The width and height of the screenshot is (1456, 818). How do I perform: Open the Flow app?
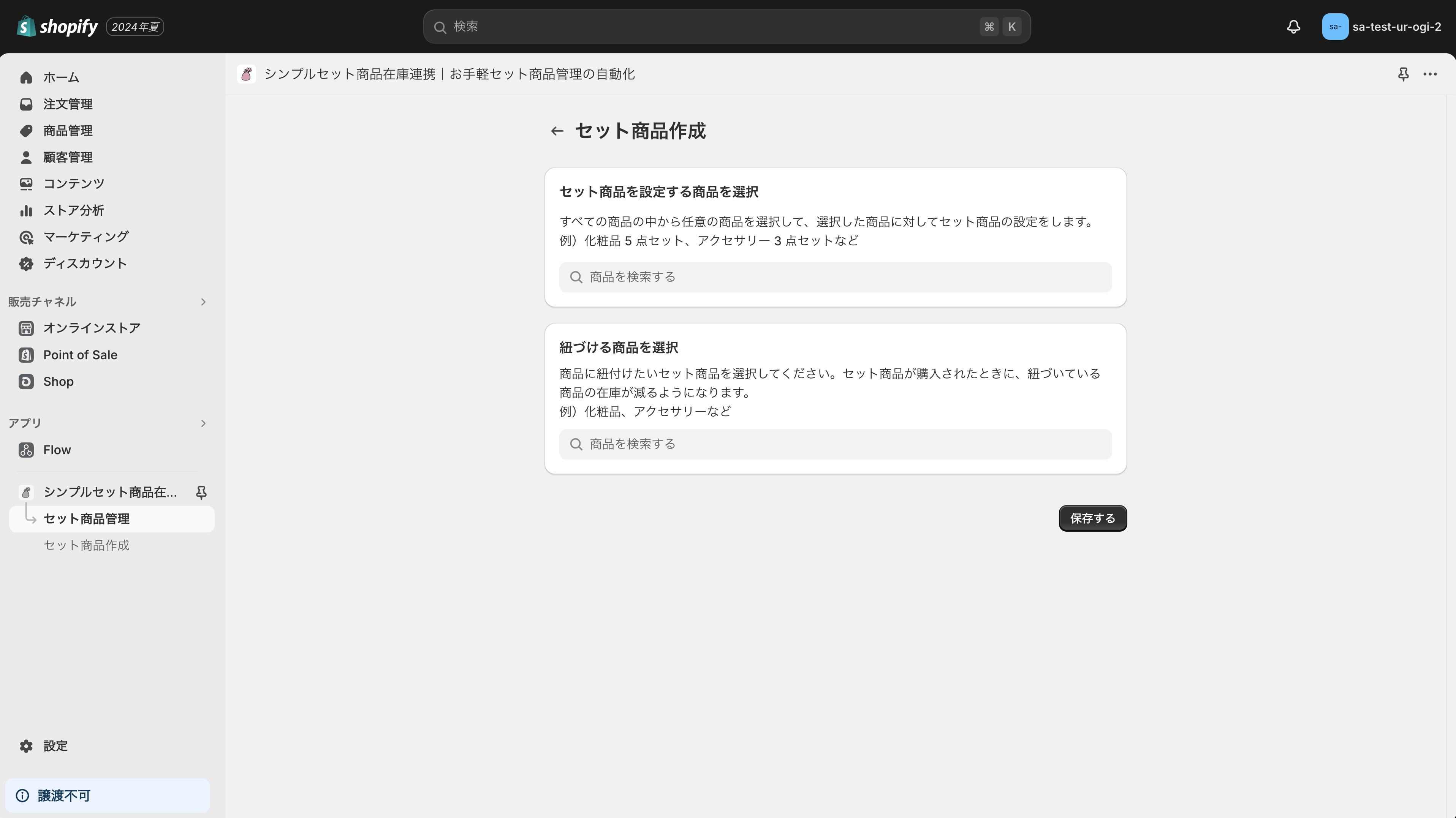tap(57, 450)
